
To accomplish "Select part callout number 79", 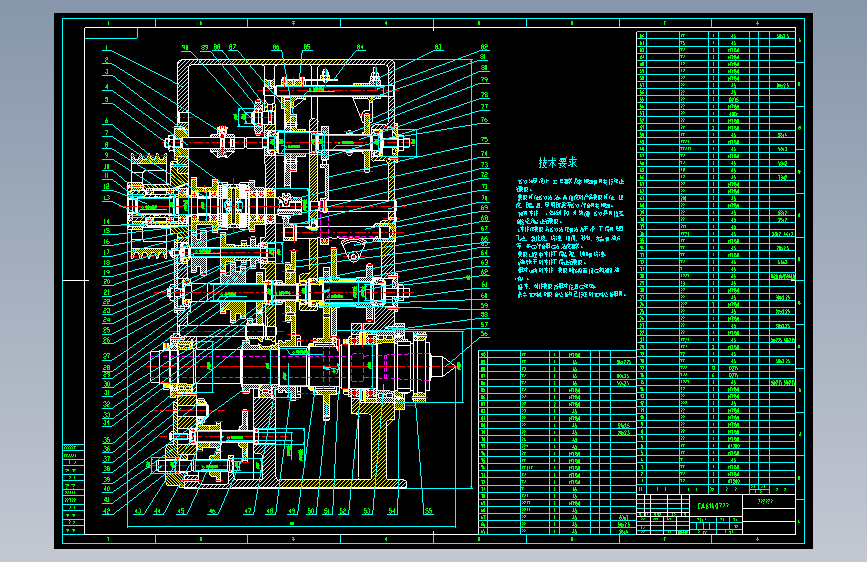I will click(x=484, y=80).
